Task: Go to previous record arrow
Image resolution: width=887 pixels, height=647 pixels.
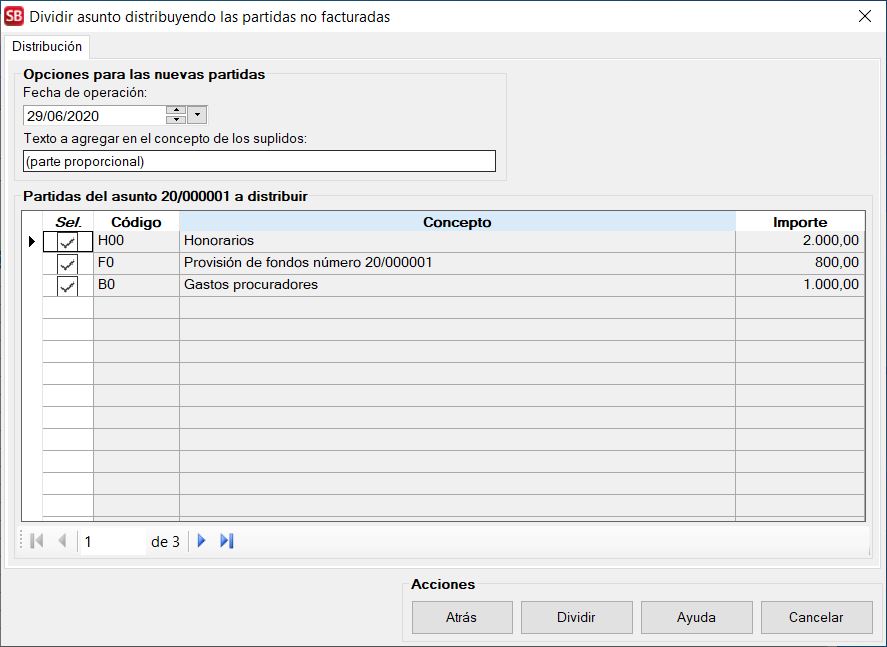Action: click(62, 541)
